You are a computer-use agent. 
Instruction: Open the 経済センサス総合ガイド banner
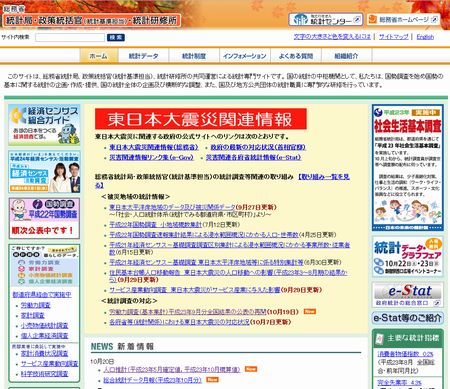click(x=44, y=125)
